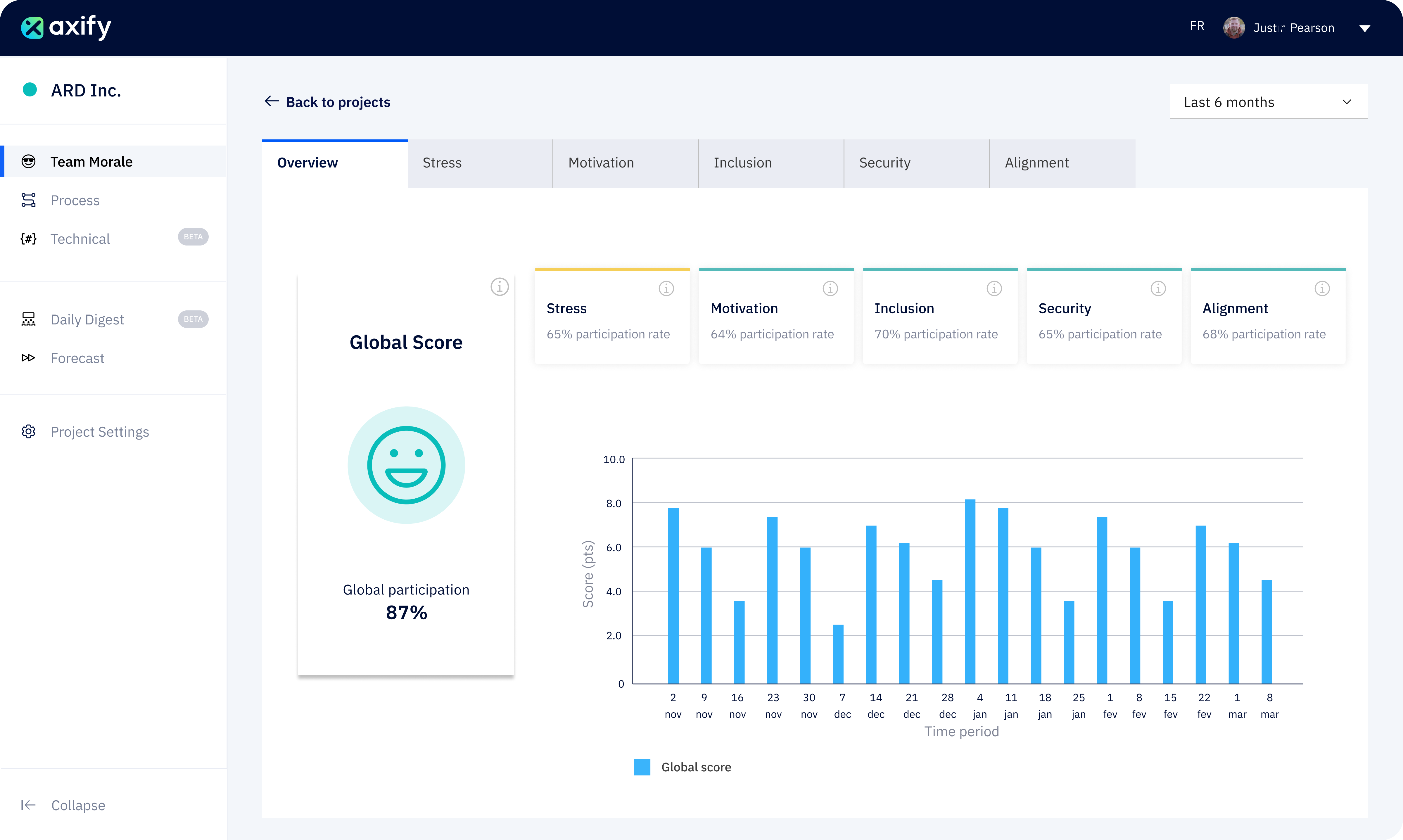Show info tooltip on Inclusion card
Screen dimensions: 1403x840
pyautogui.click(x=994, y=288)
